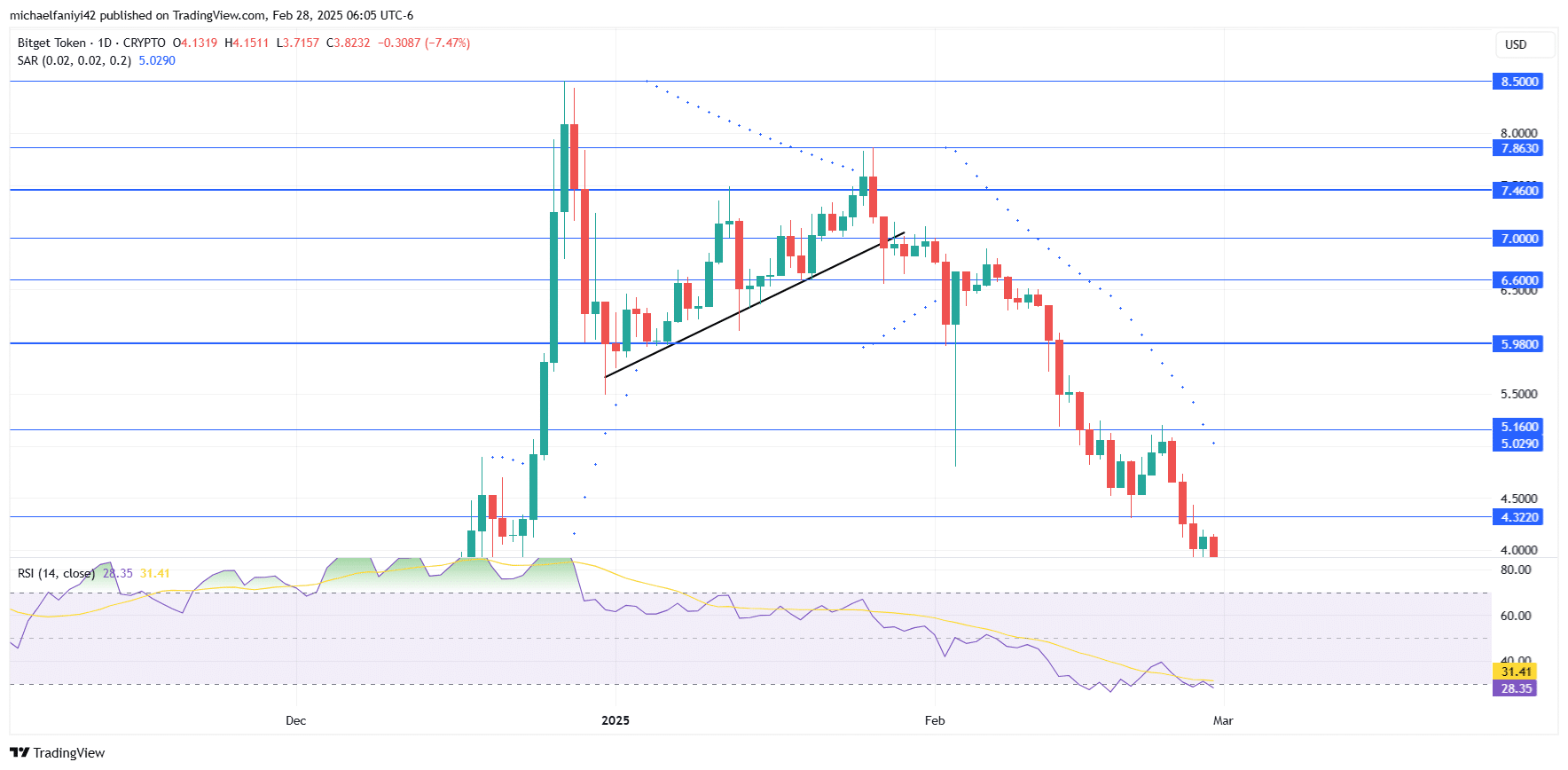The height and width of the screenshot is (770, 1568).
Task: Select the 4.3220 price level label
Action: 1518,517
